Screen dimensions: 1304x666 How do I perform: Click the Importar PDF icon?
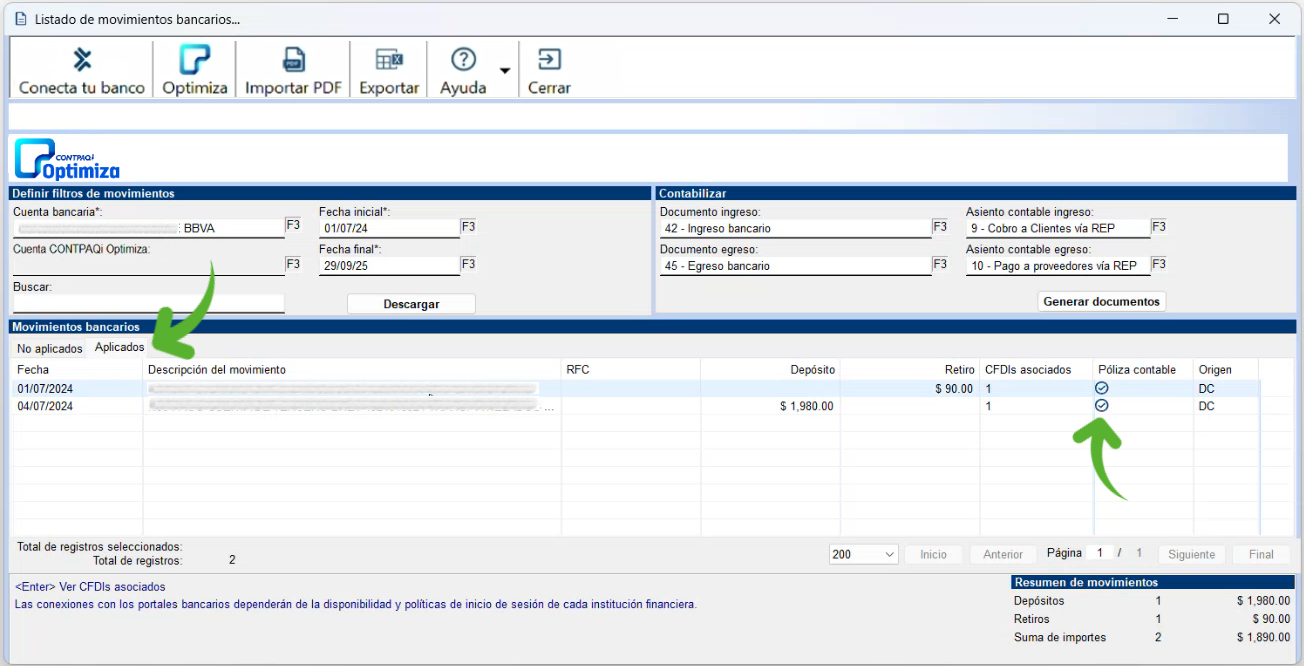click(x=293, y=60)
